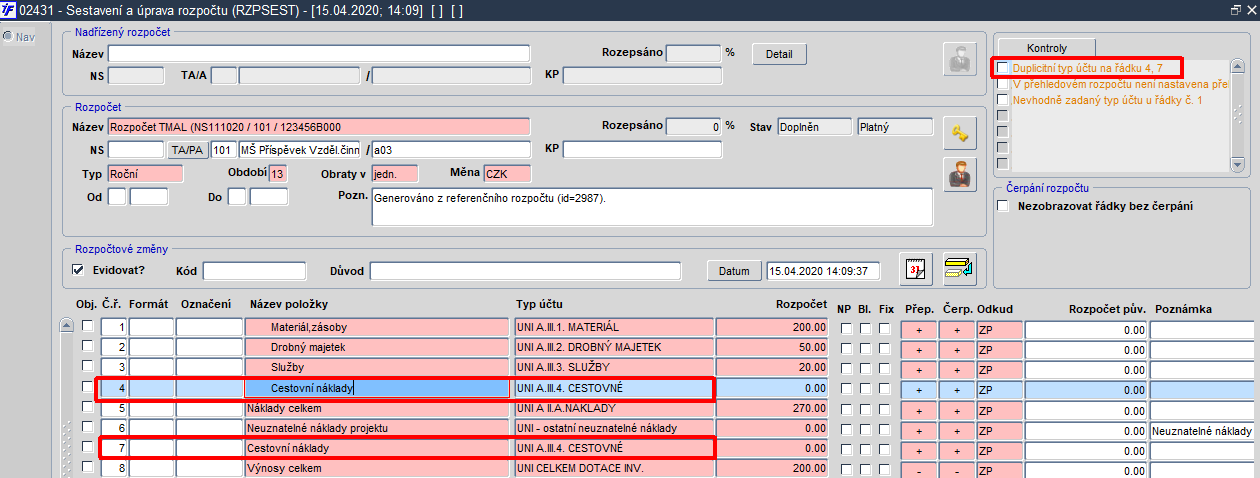Click the Kód input field

tap(254, 271)
